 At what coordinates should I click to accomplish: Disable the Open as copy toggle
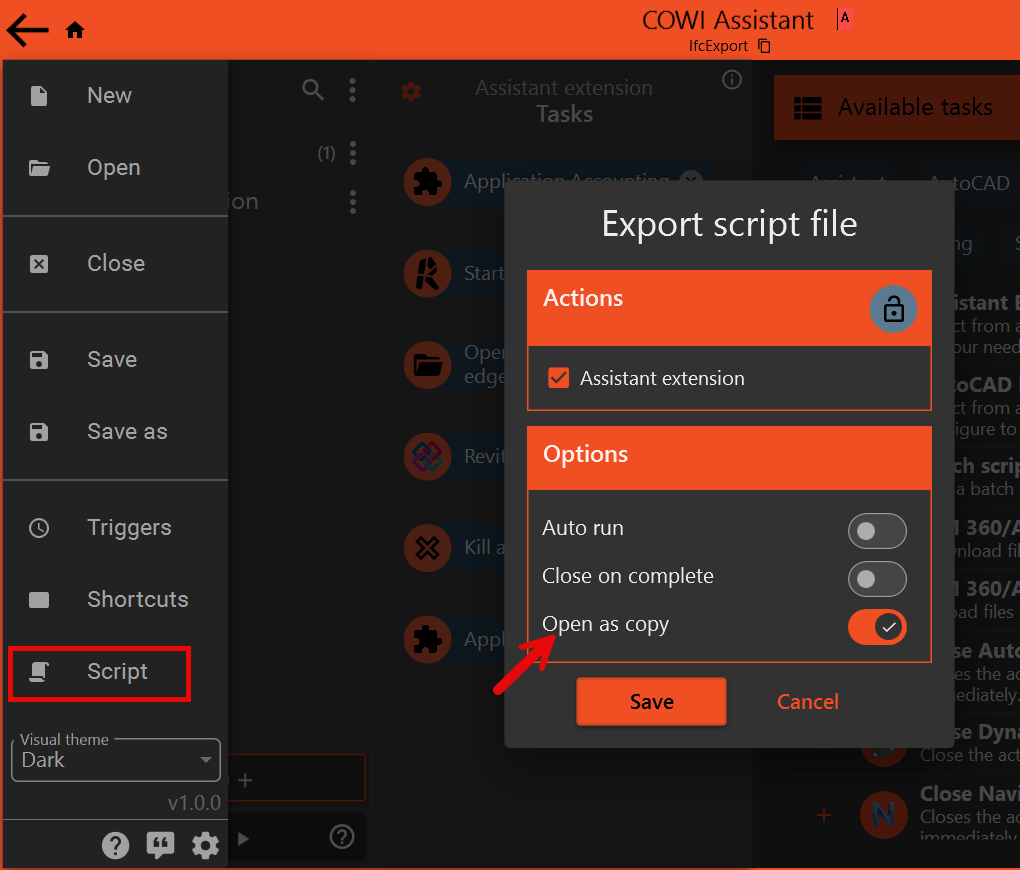point(877,627)
